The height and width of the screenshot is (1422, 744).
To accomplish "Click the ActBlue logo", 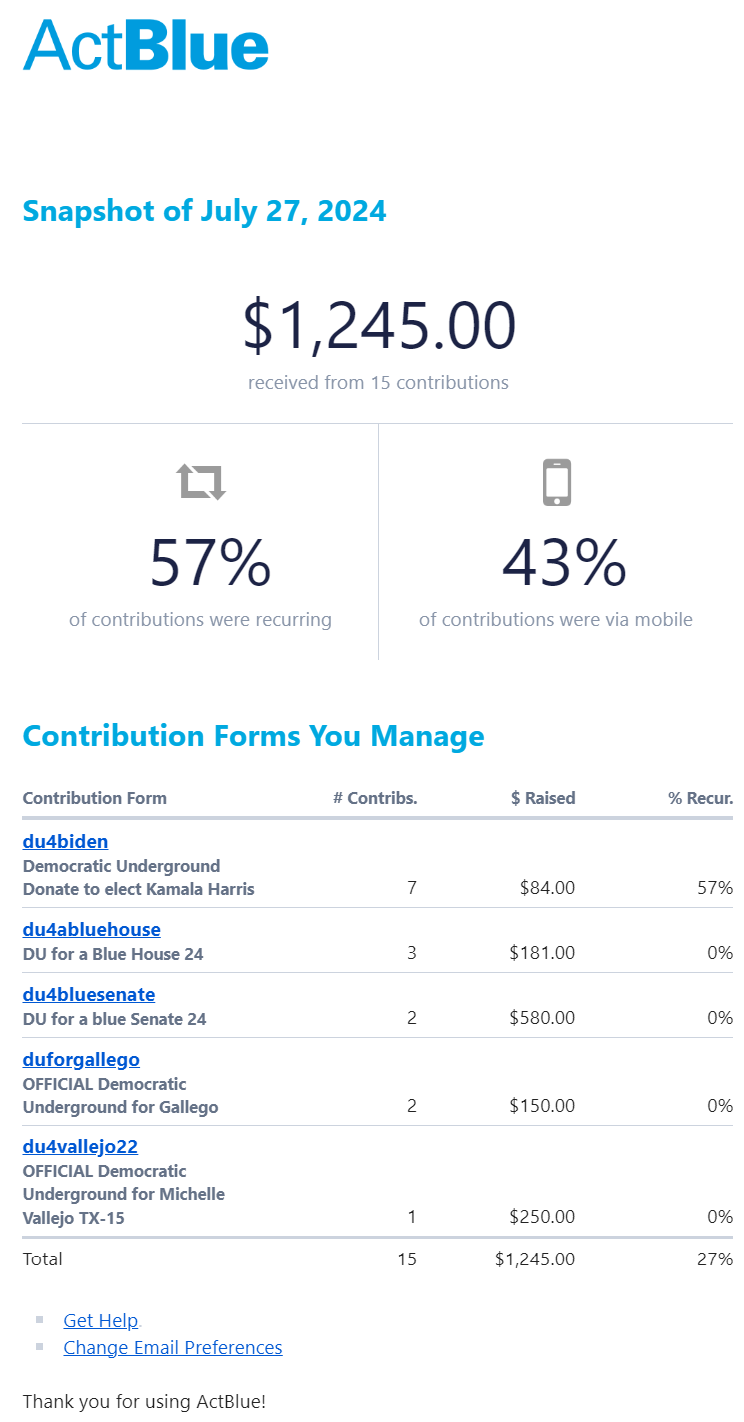I will pyautogui.click(x=146, y=44).
